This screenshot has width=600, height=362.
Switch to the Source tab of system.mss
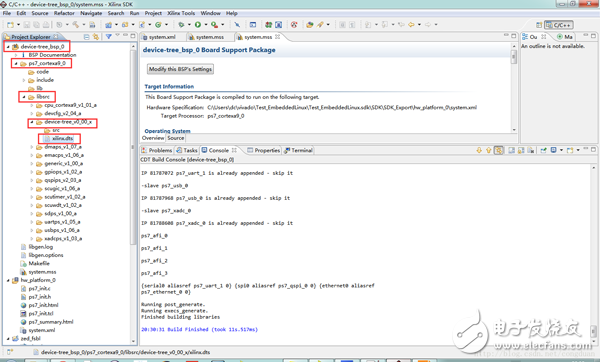tap(176, 138)
